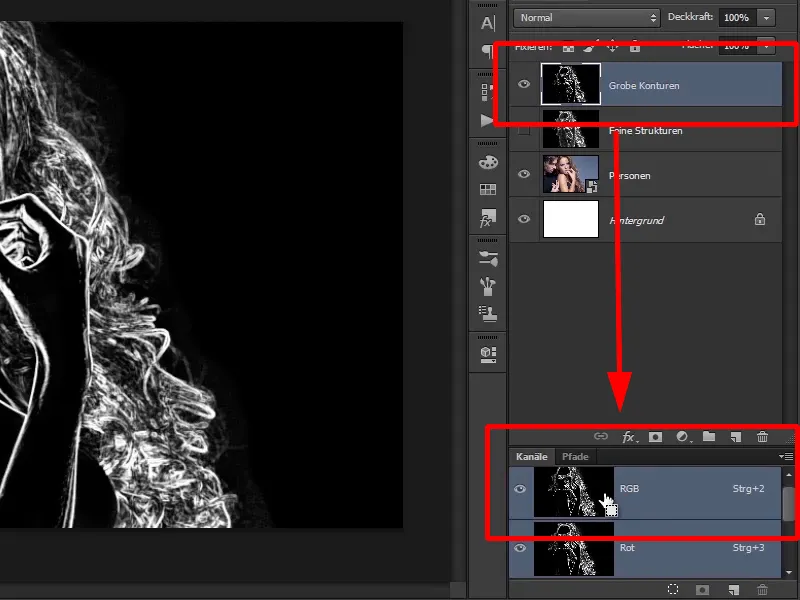
Task: Open the Character panel icon
Action: pyautogui.click(x=488, y=23)
